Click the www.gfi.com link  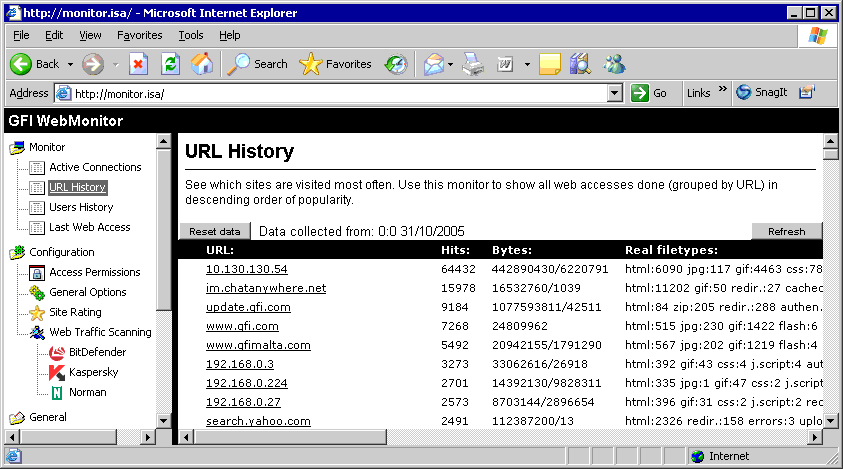(x=242, y=326)
